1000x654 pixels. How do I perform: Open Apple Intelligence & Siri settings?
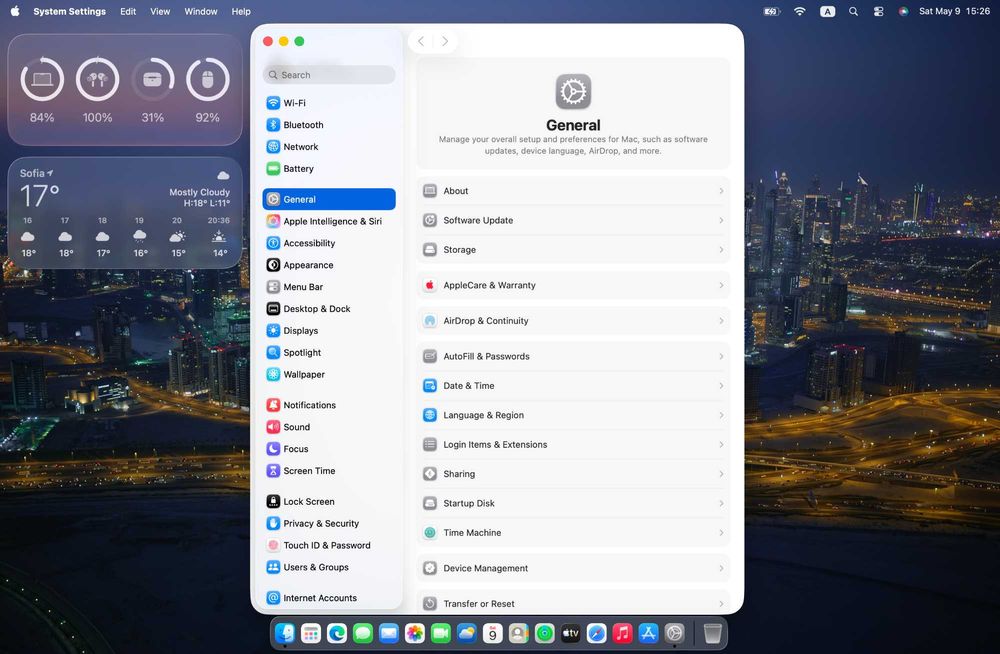tap(328, 221)
